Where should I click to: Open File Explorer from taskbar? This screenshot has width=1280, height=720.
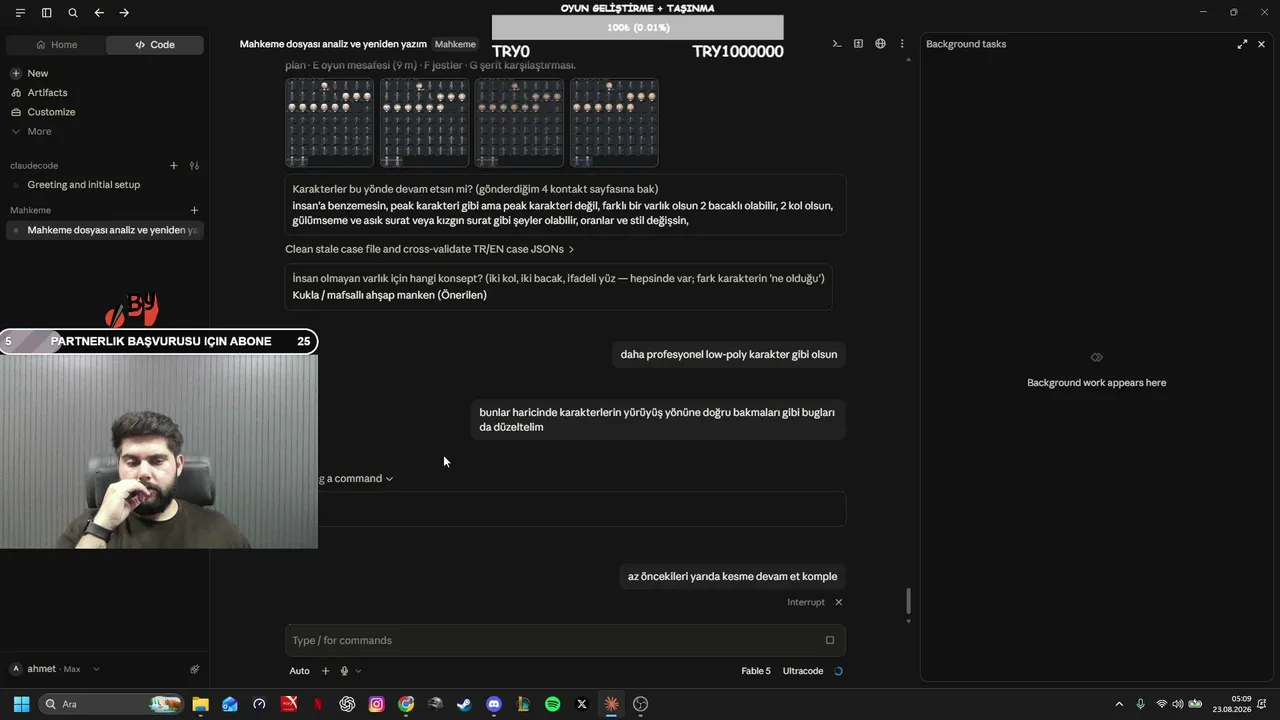click(200, 704)
